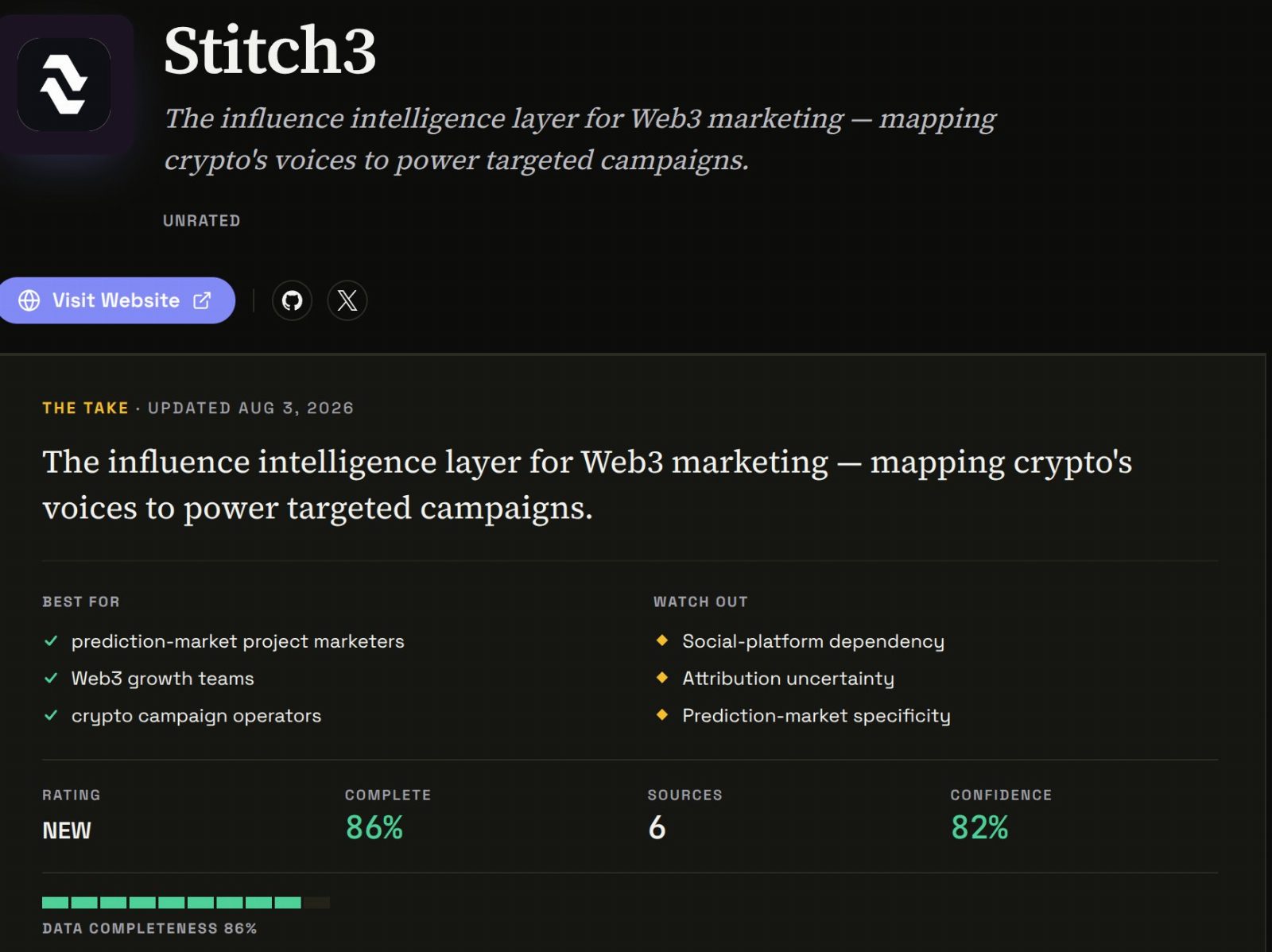Click the diamond beside Attribution uncertainty
This screenshot has height=952, width=1272.
(662, 677)
